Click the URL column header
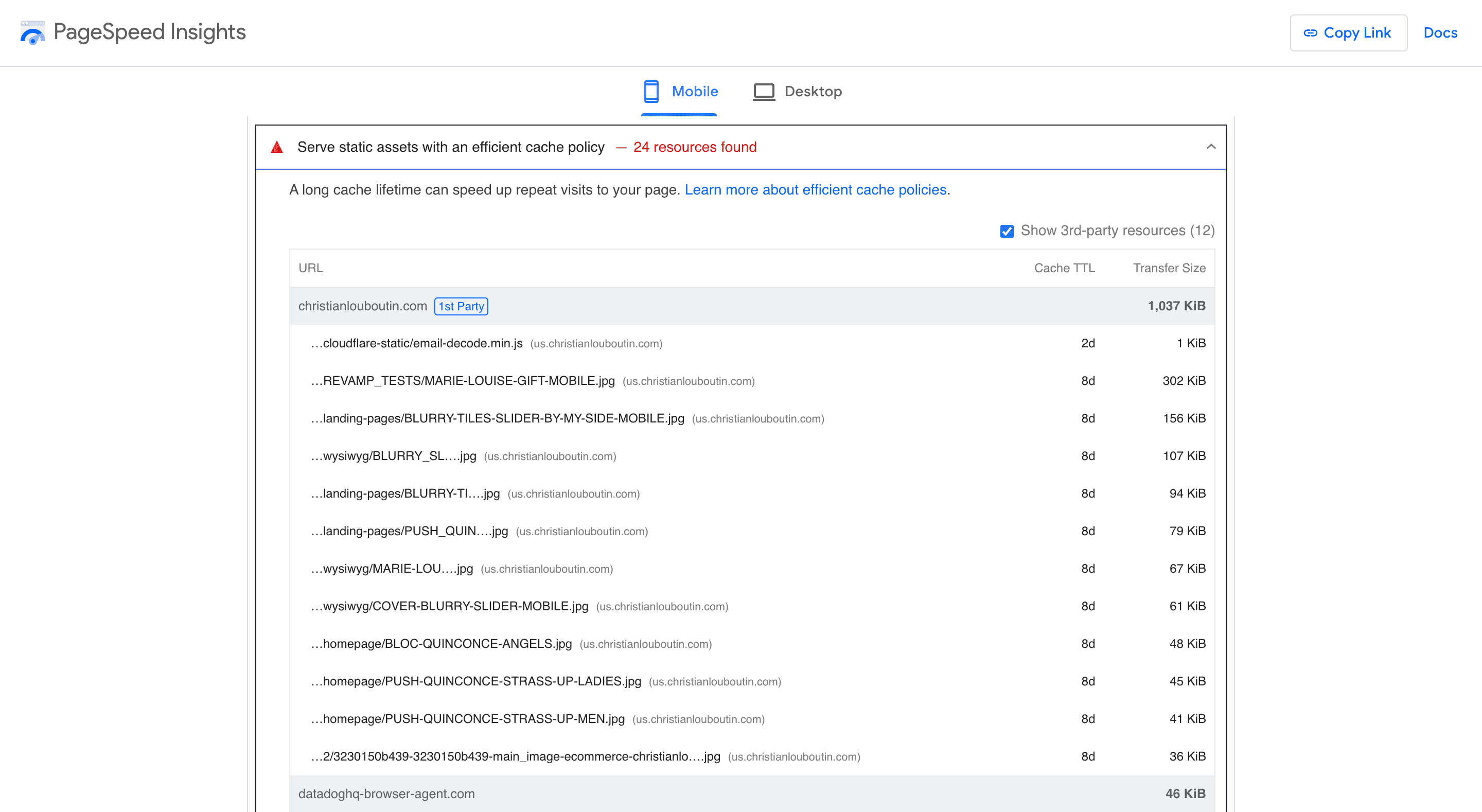The width and height of the screenshot is (1482, 812). click(x=311, y=268)
